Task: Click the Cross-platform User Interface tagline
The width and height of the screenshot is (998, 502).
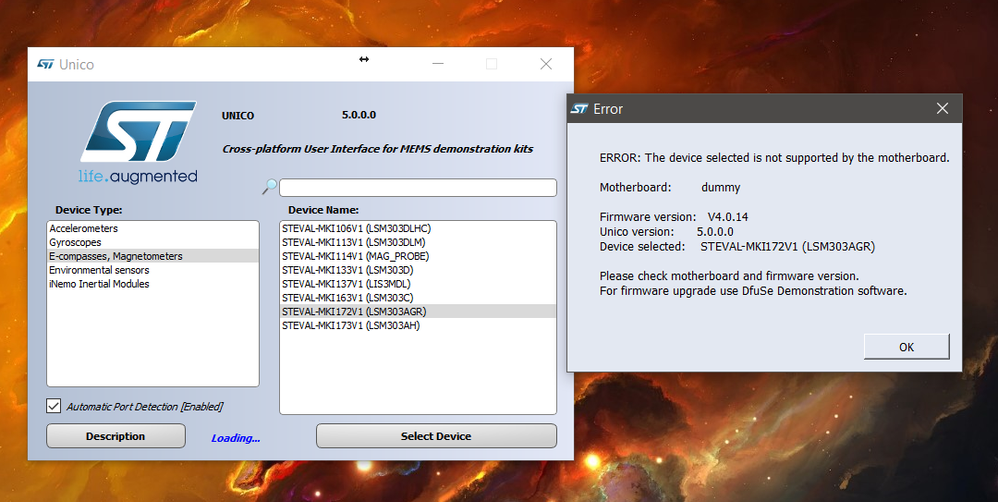Action: tap(377, 150)
